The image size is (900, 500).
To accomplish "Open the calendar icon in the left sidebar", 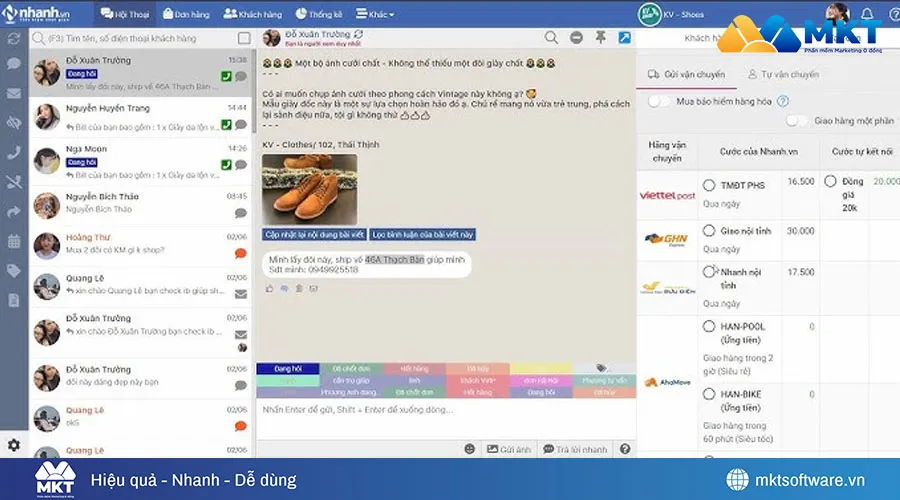I will point(14,241).
